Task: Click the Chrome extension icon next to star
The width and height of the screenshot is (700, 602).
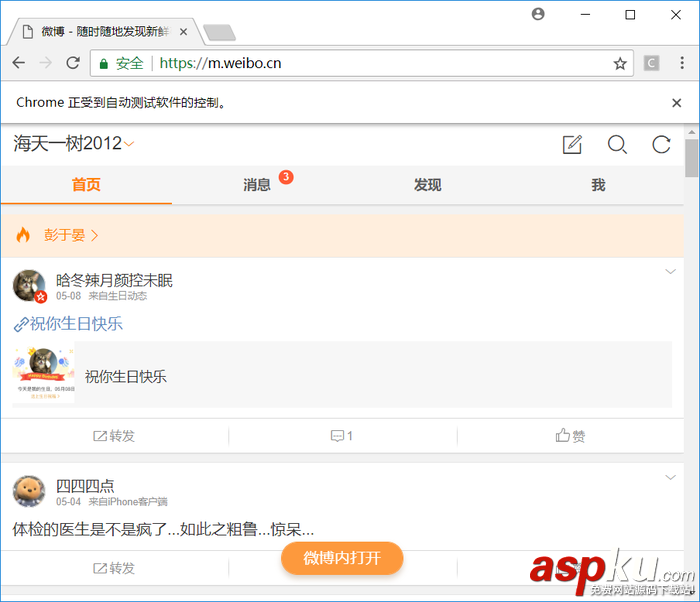Action: point(651,63)
